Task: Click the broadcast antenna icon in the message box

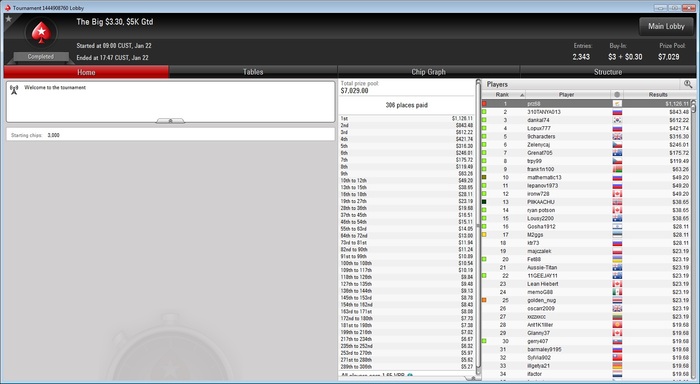Action: [x=14, y=89]
